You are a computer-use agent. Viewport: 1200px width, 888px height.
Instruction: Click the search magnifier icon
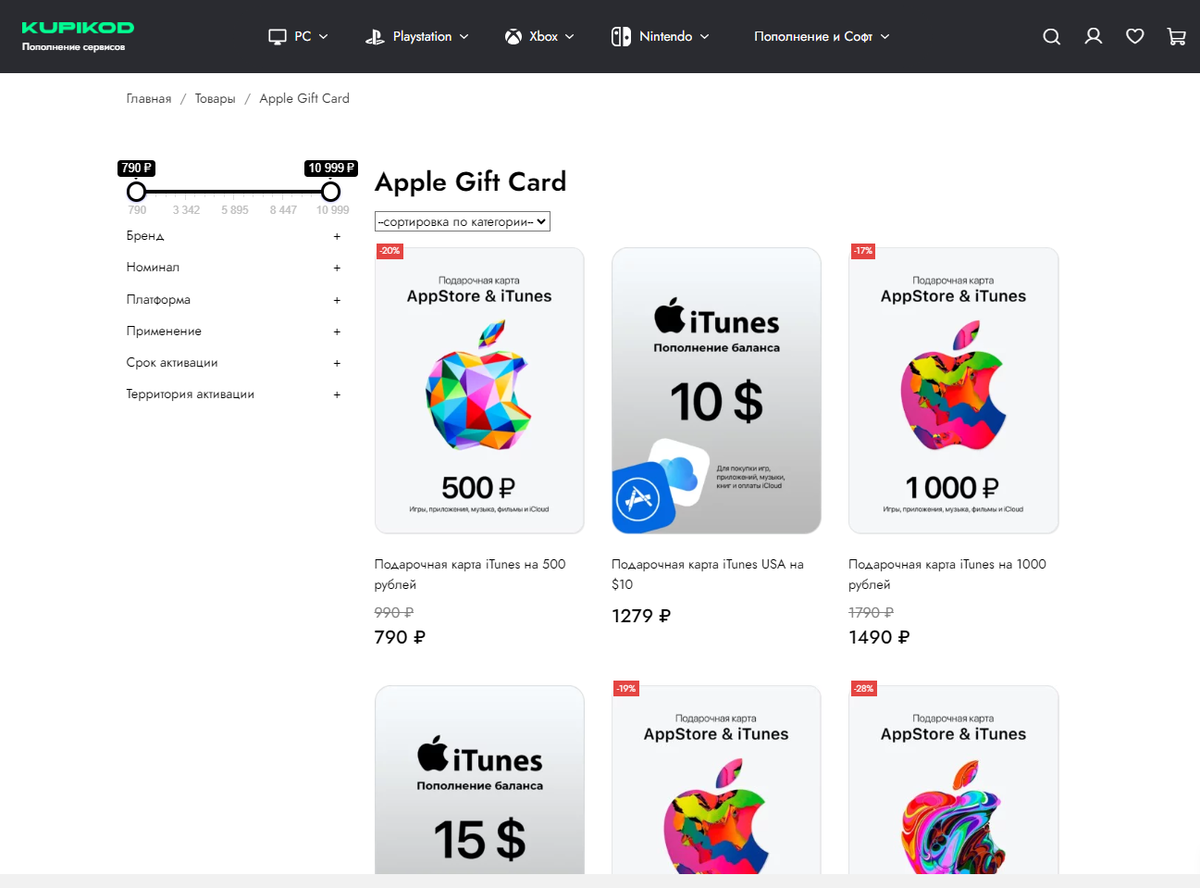click(x=1051, y=37)
